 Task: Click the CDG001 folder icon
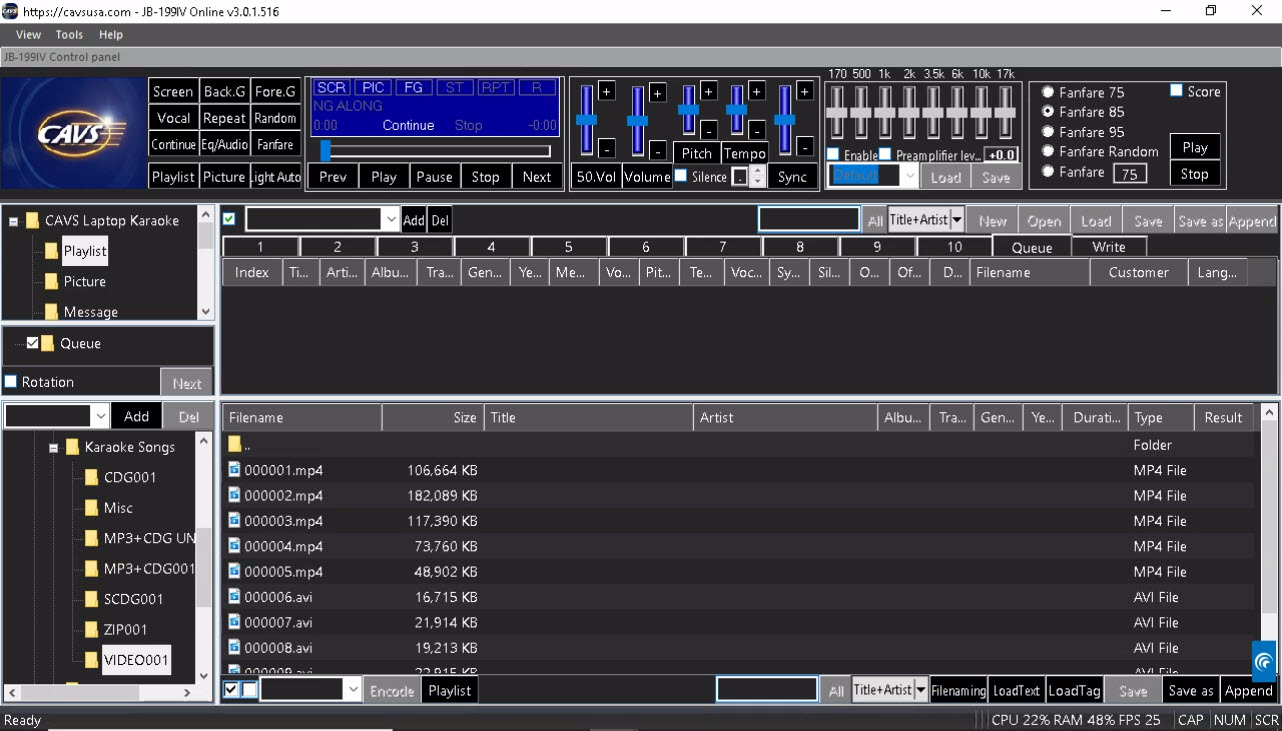click(x=91, y=477)
